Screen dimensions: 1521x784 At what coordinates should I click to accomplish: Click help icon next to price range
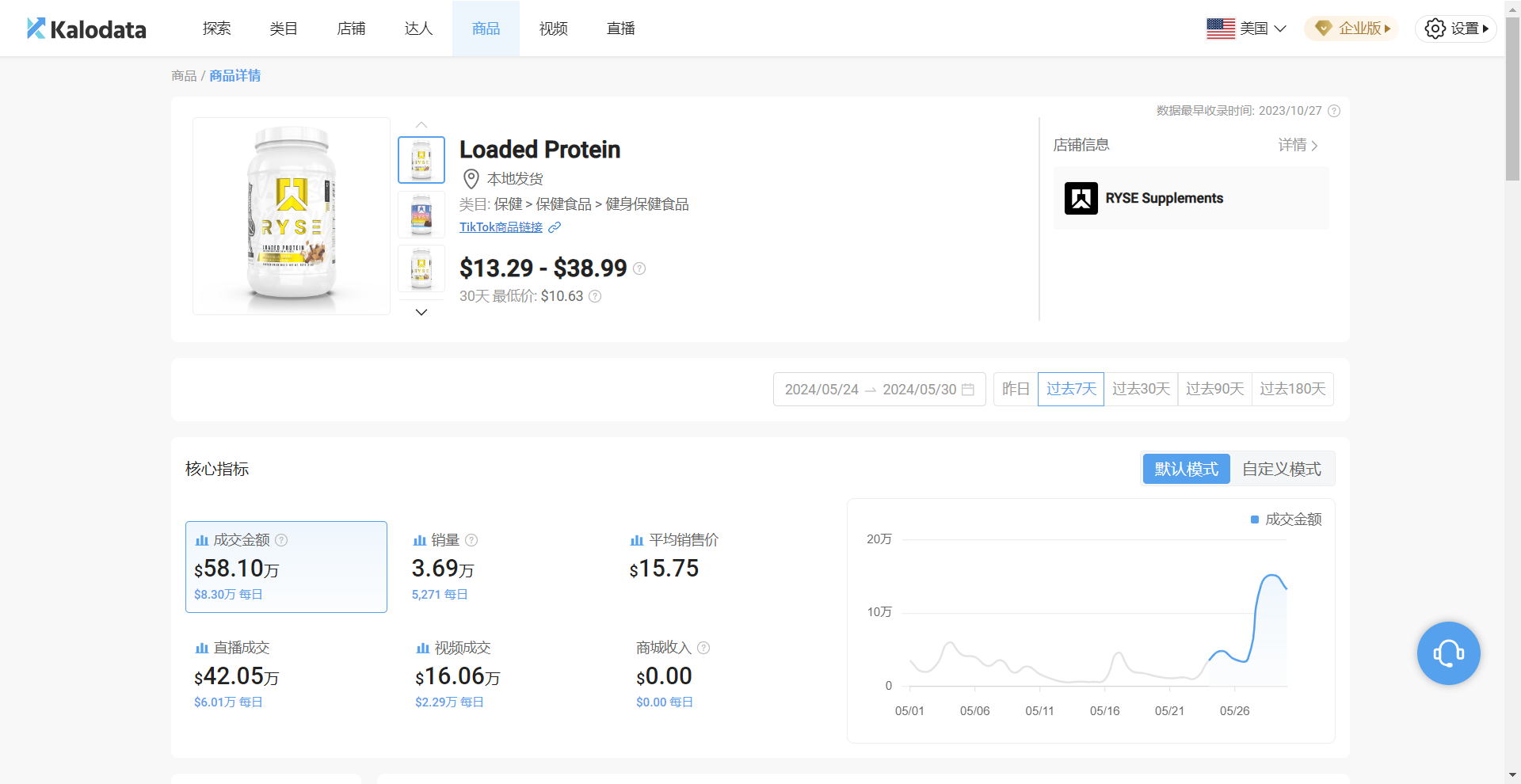click(639, 268)
